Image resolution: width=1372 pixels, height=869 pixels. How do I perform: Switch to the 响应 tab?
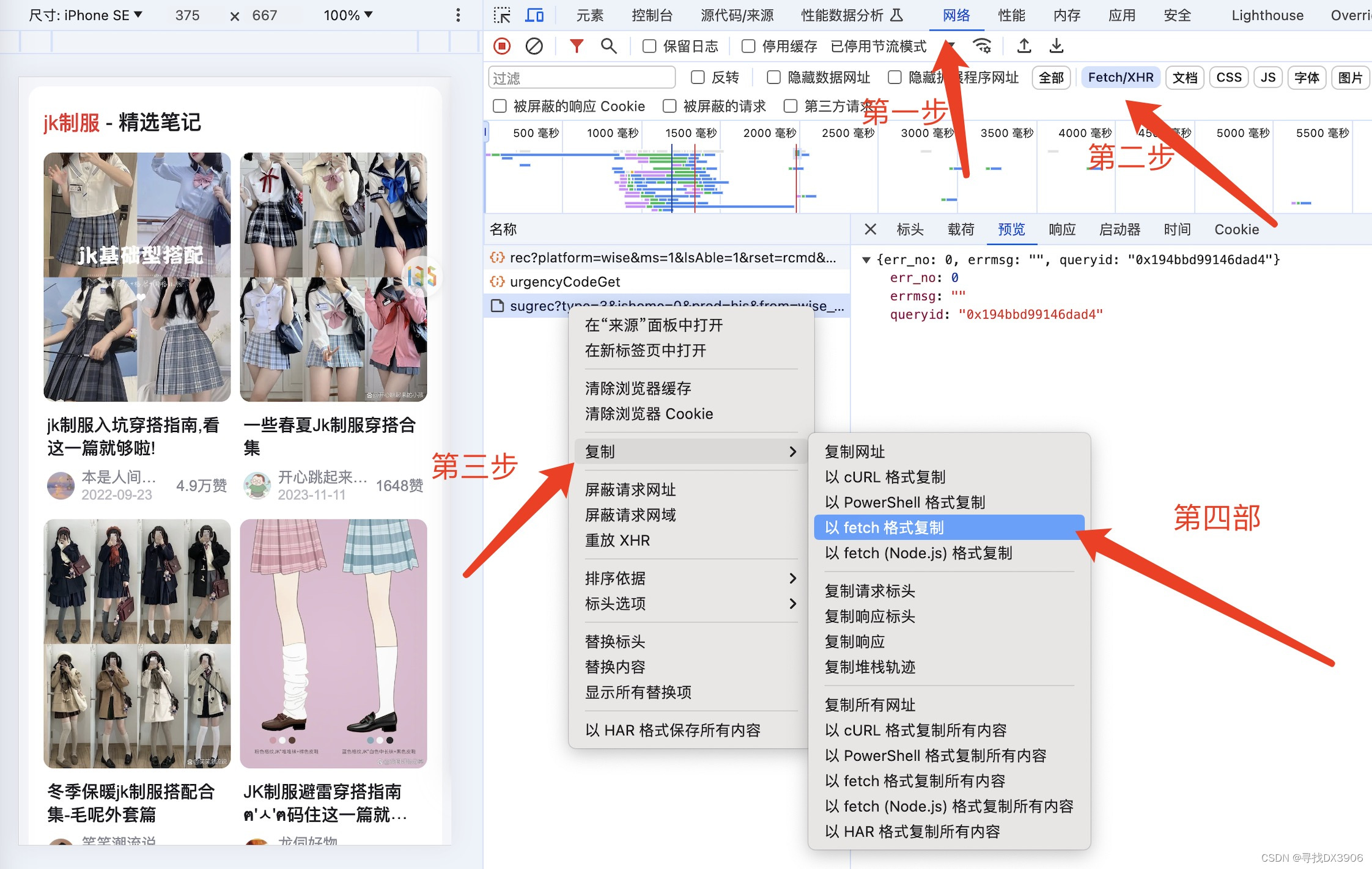coord(1061,230)
